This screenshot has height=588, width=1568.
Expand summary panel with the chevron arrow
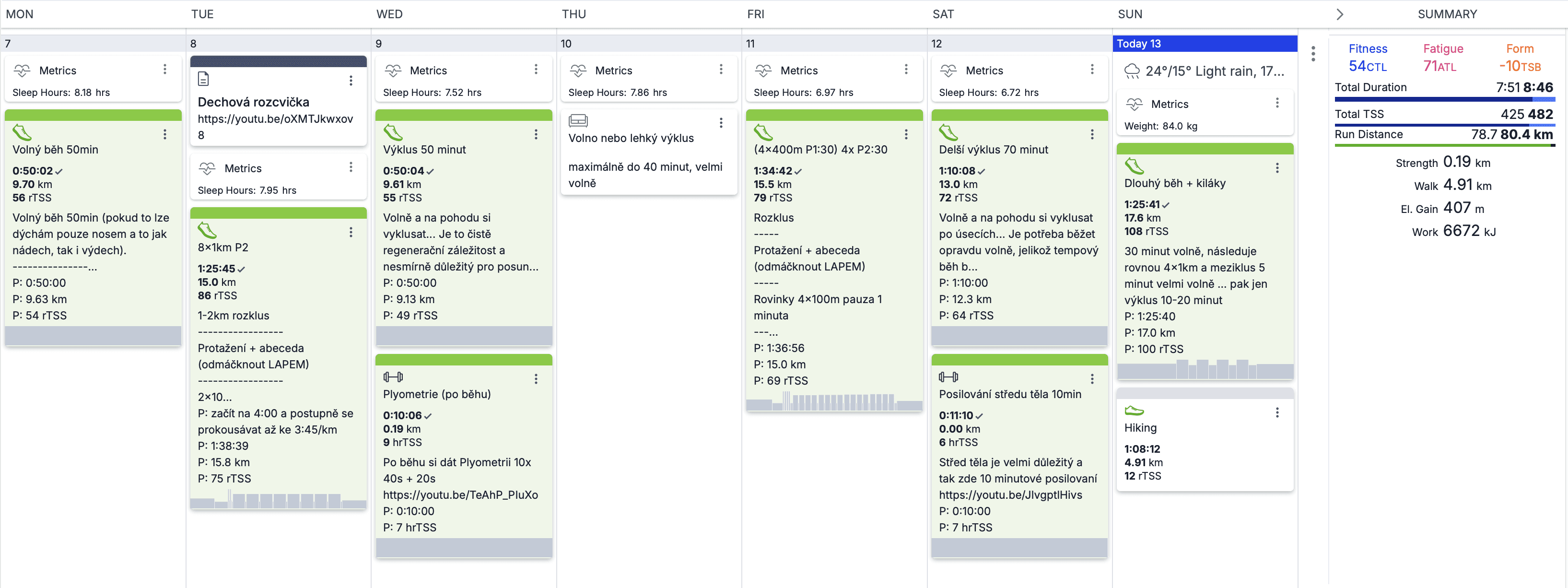(1339, 14)
